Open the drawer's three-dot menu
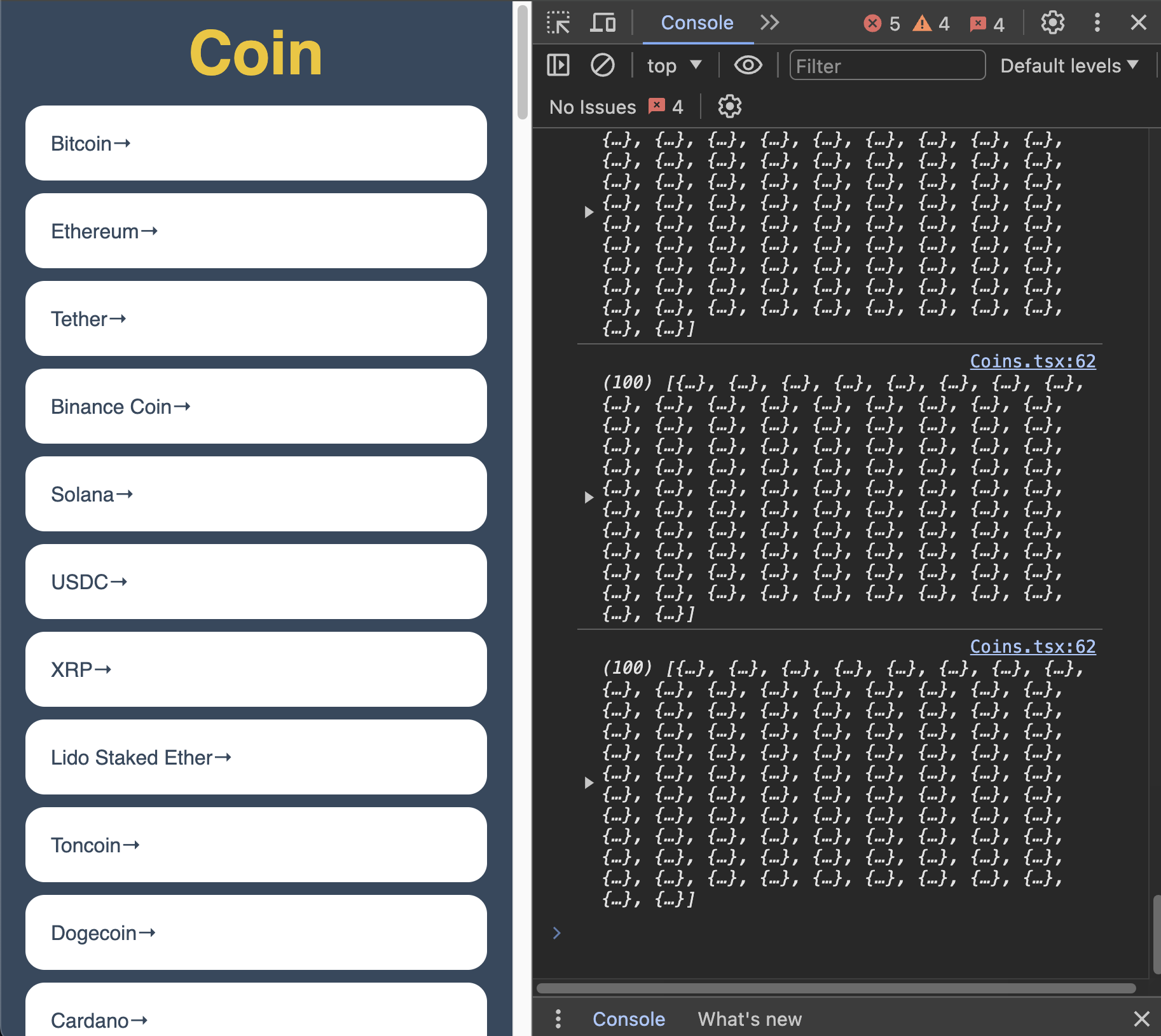 558,1019
